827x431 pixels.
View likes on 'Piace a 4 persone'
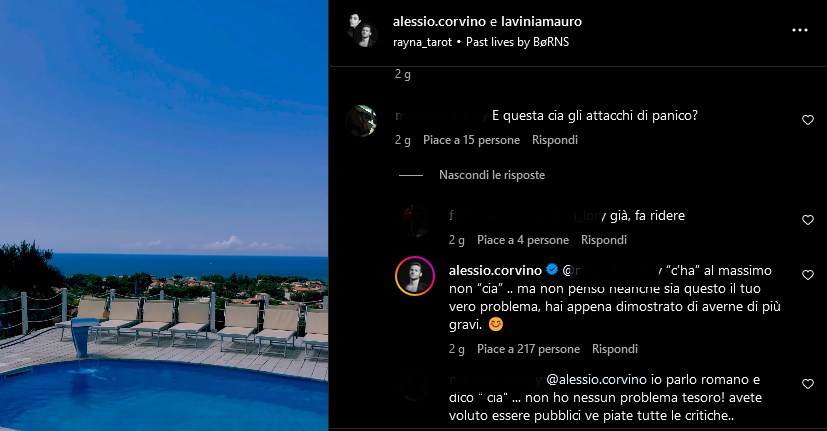[523, 240]
